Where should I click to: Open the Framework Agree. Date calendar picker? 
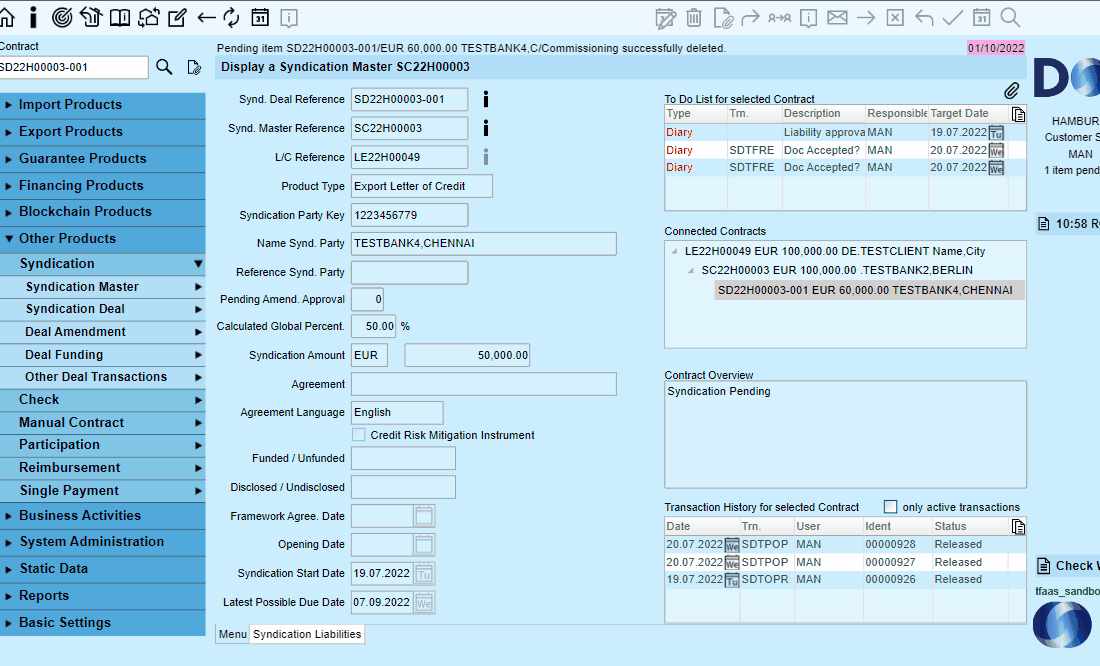424,516
